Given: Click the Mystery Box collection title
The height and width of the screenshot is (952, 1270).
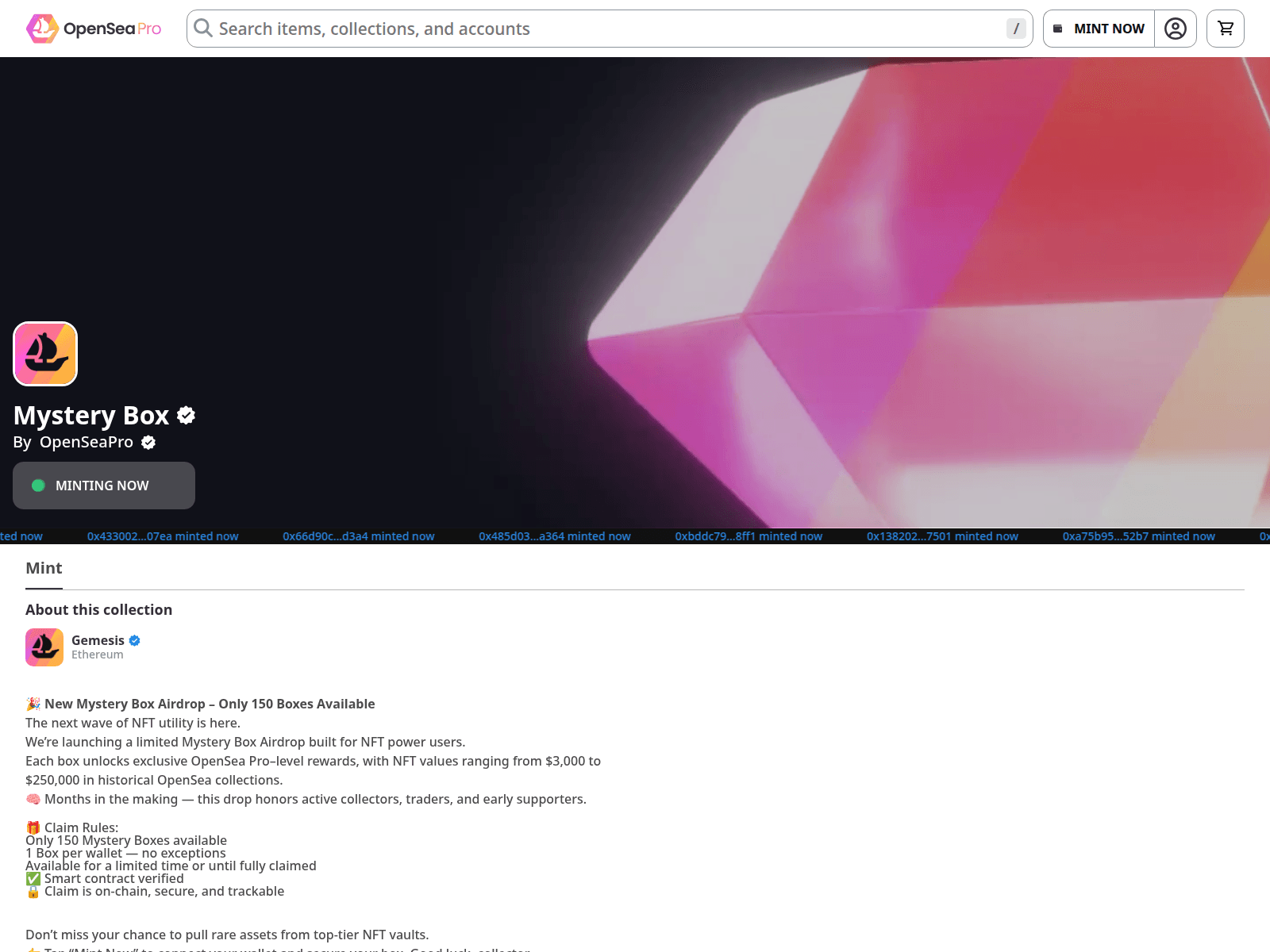Looking at the screenshot, I should click(x=91, y=415).
